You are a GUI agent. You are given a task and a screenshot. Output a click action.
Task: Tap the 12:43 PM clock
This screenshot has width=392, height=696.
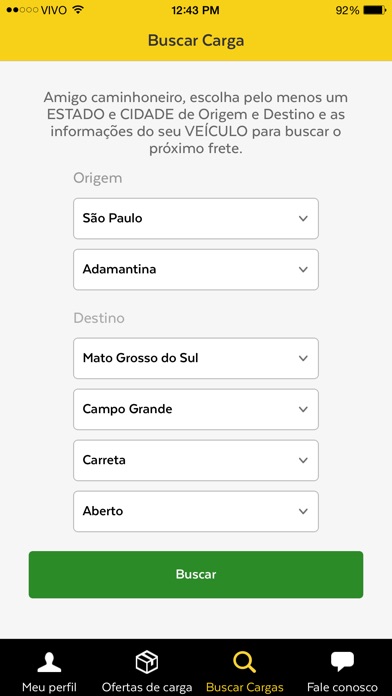196,10
